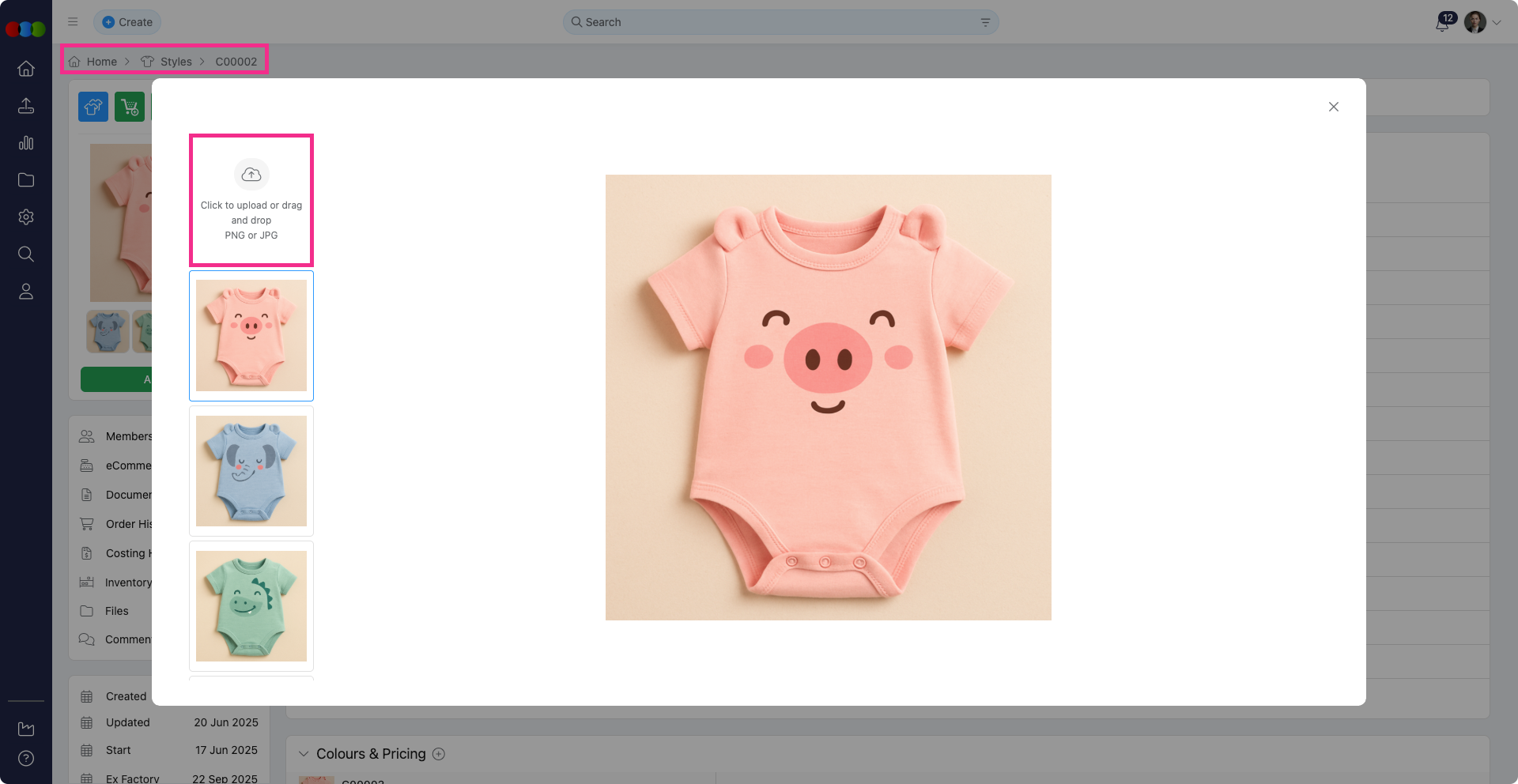Screen dimensions: 1518x784
Task: Open the user profile sidebar icon
Action: click(x=26, y=292)
